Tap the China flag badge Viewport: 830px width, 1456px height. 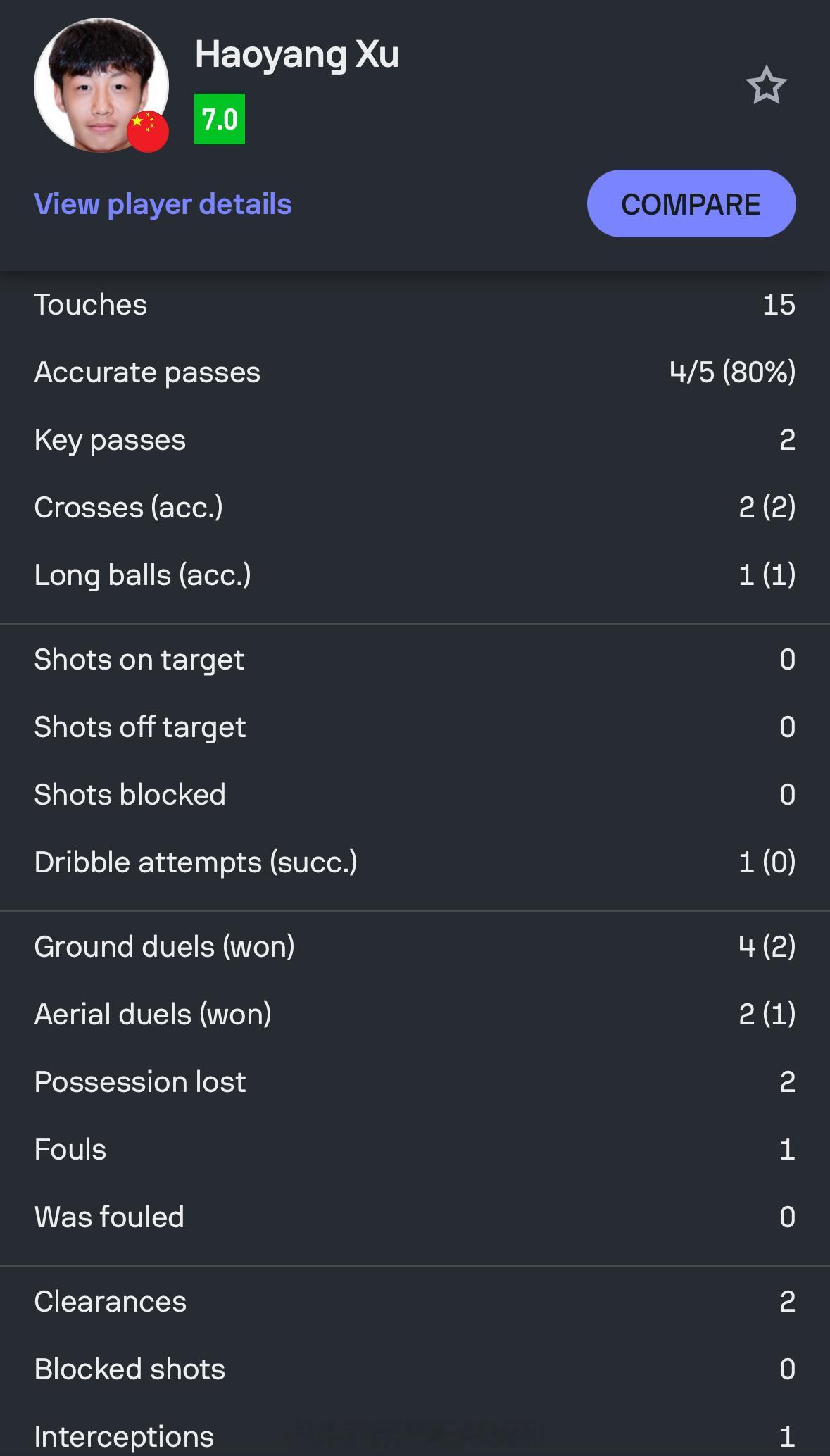tap(148, 132)
